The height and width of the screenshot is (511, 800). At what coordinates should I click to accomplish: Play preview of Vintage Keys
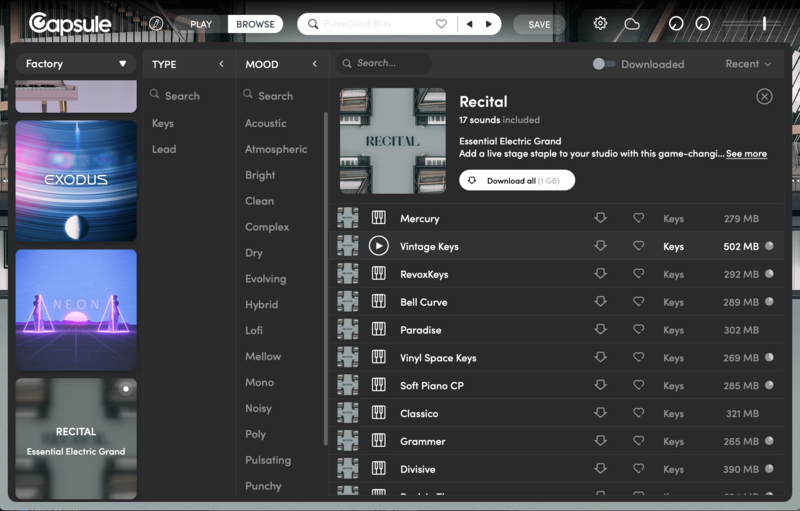tap(378, 246)
